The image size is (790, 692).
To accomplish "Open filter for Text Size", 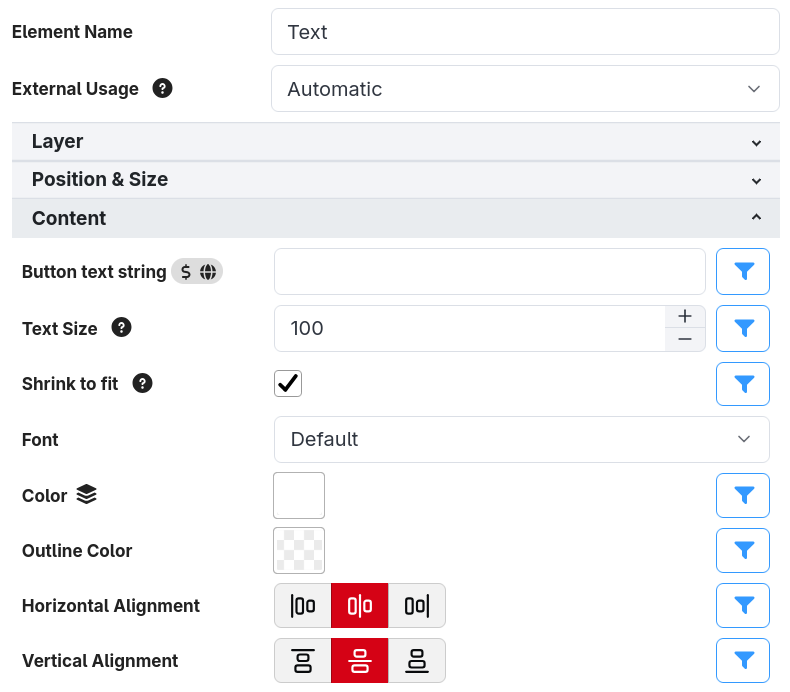I will click(x=743, y=328).
